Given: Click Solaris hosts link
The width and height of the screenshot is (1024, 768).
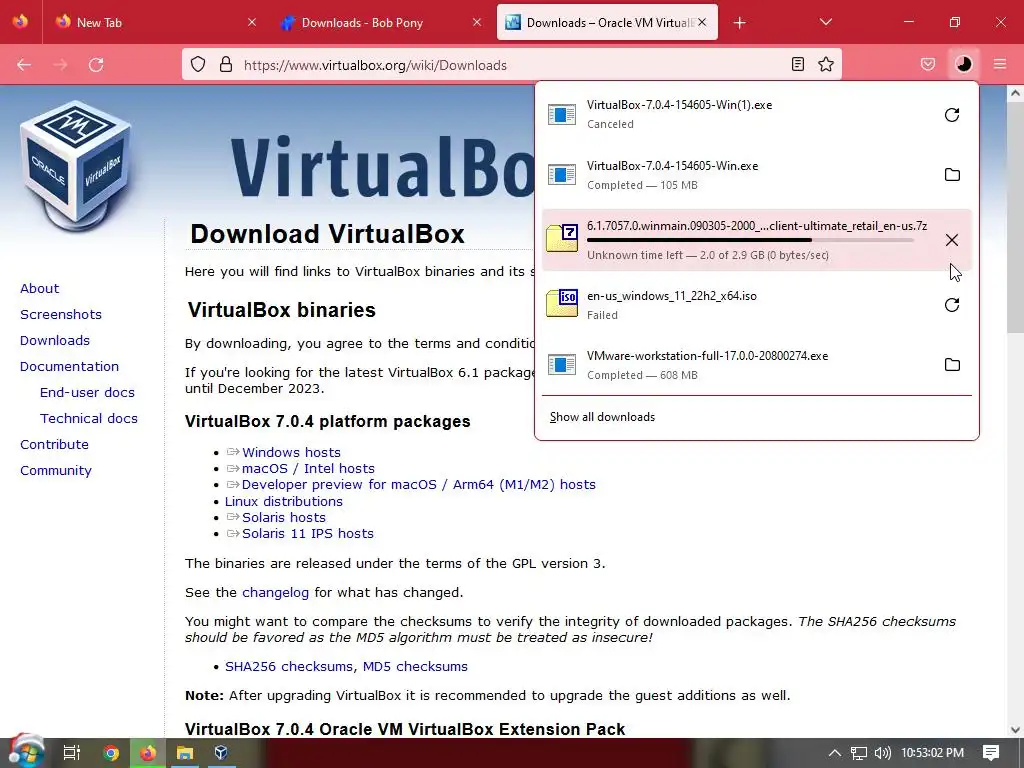Looking at the screenshot, I should tap(284, 517).
